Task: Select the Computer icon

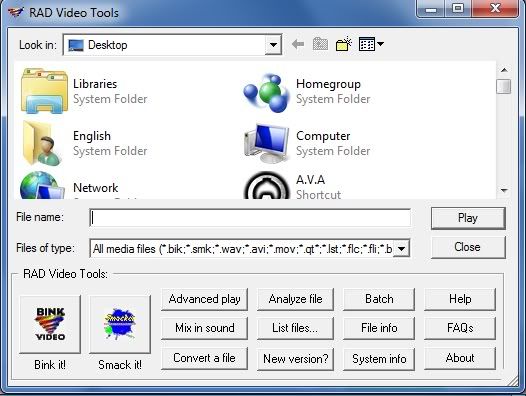Action: 266,143
